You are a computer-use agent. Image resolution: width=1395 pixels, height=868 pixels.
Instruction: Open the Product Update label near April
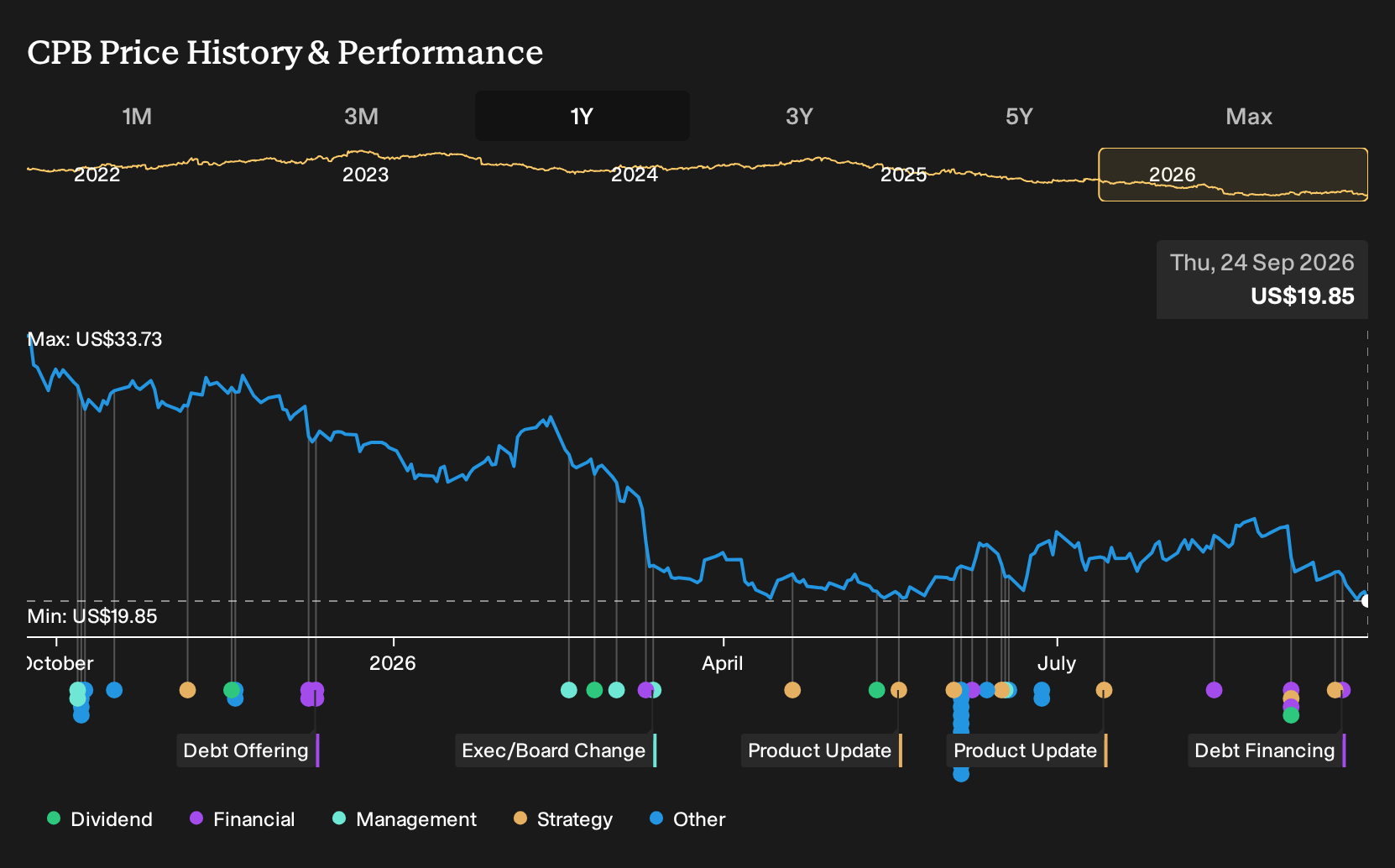821,750
